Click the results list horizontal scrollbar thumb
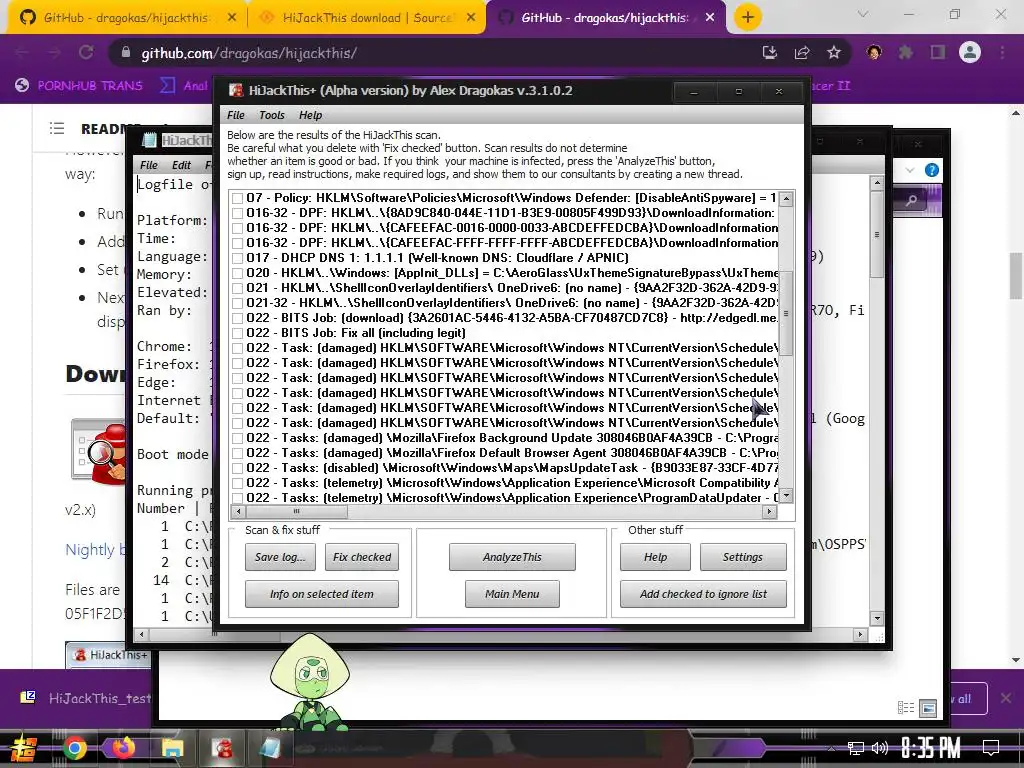Viewport: 1024px width, 768px height. coord(296,512)
